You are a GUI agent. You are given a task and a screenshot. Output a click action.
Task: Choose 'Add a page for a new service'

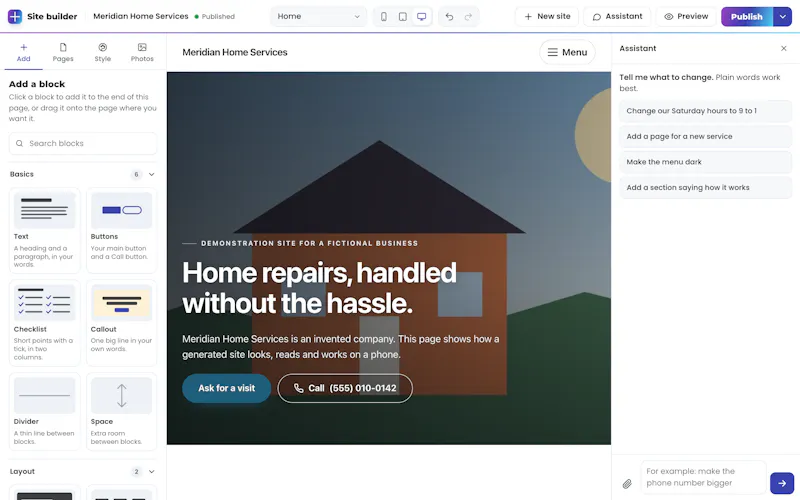[705, 136]
